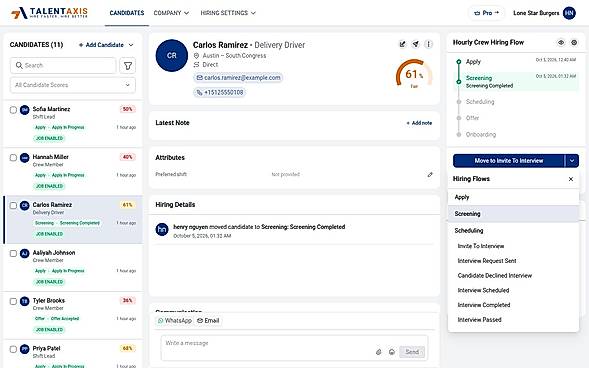Click the TalentAxis logo
The width and height of the screenshot is (589, 368).
(x=50, y=12)
